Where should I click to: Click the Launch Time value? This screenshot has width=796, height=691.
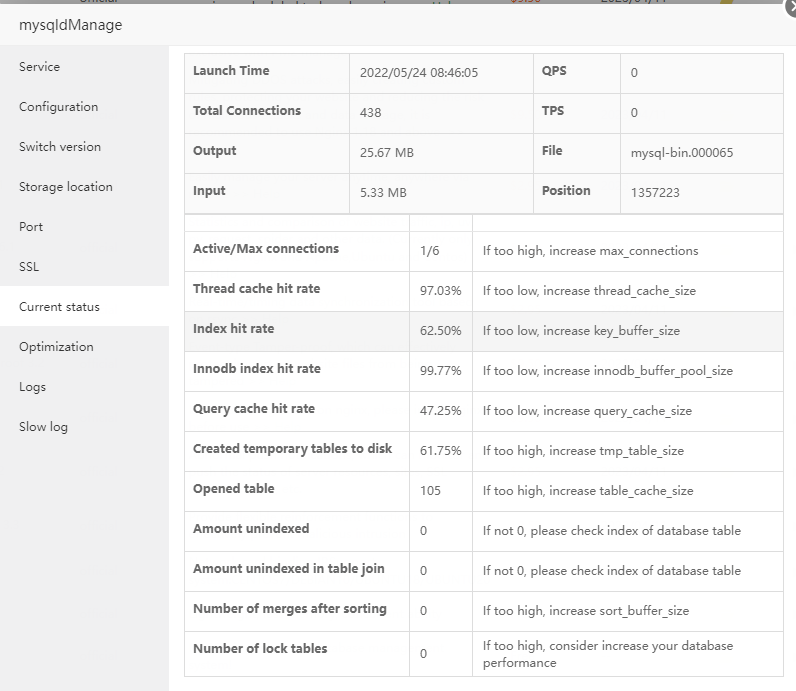point(419,73)
